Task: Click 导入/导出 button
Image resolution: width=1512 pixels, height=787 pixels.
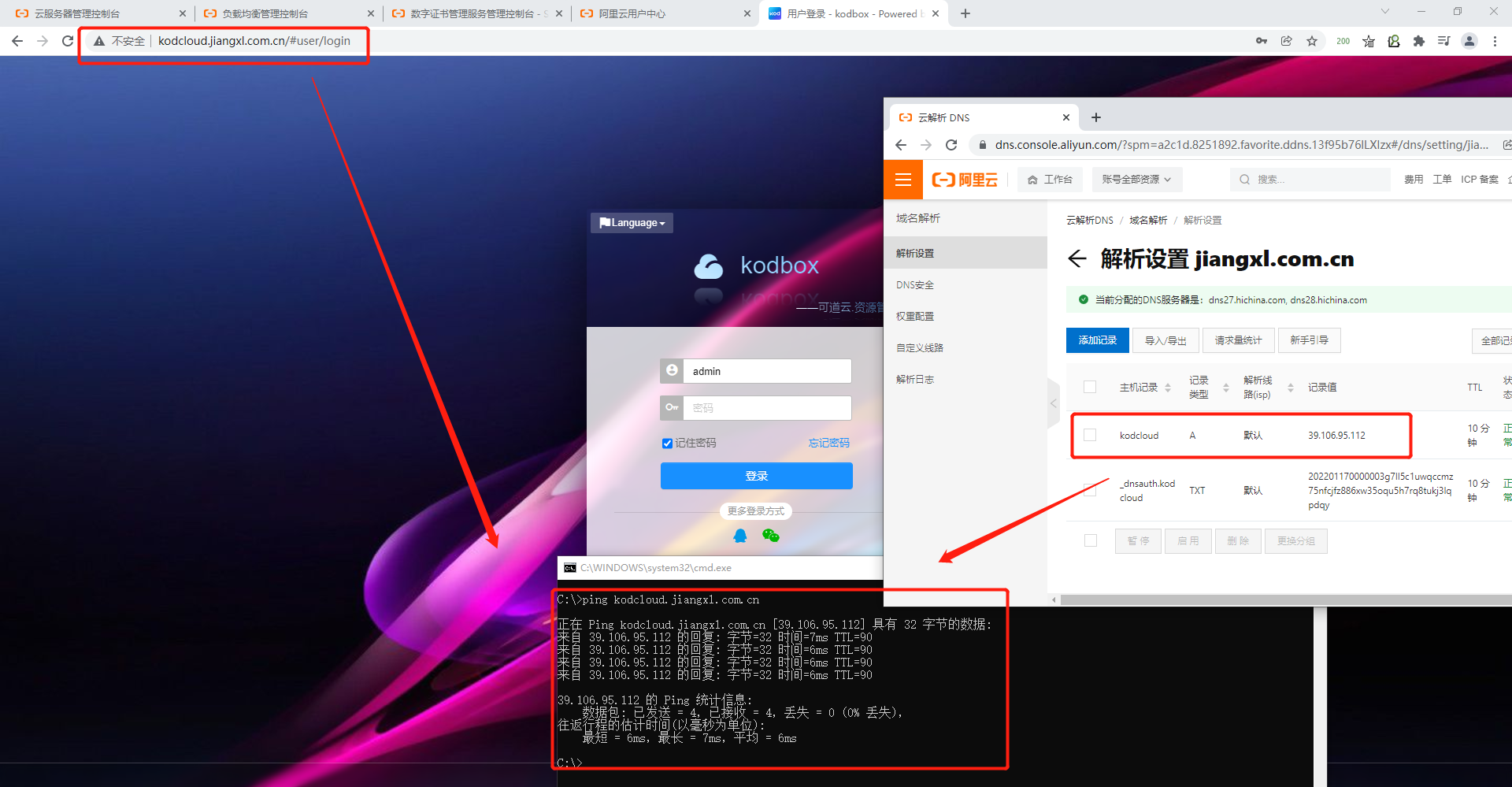Action: (1165, 340)
